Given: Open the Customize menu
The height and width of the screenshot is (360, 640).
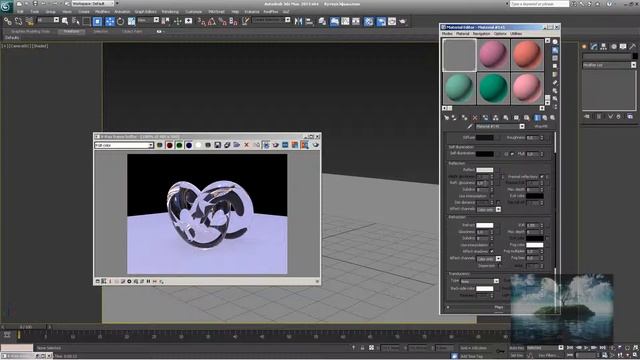Looking at the screenshot, I should [193, 12].
